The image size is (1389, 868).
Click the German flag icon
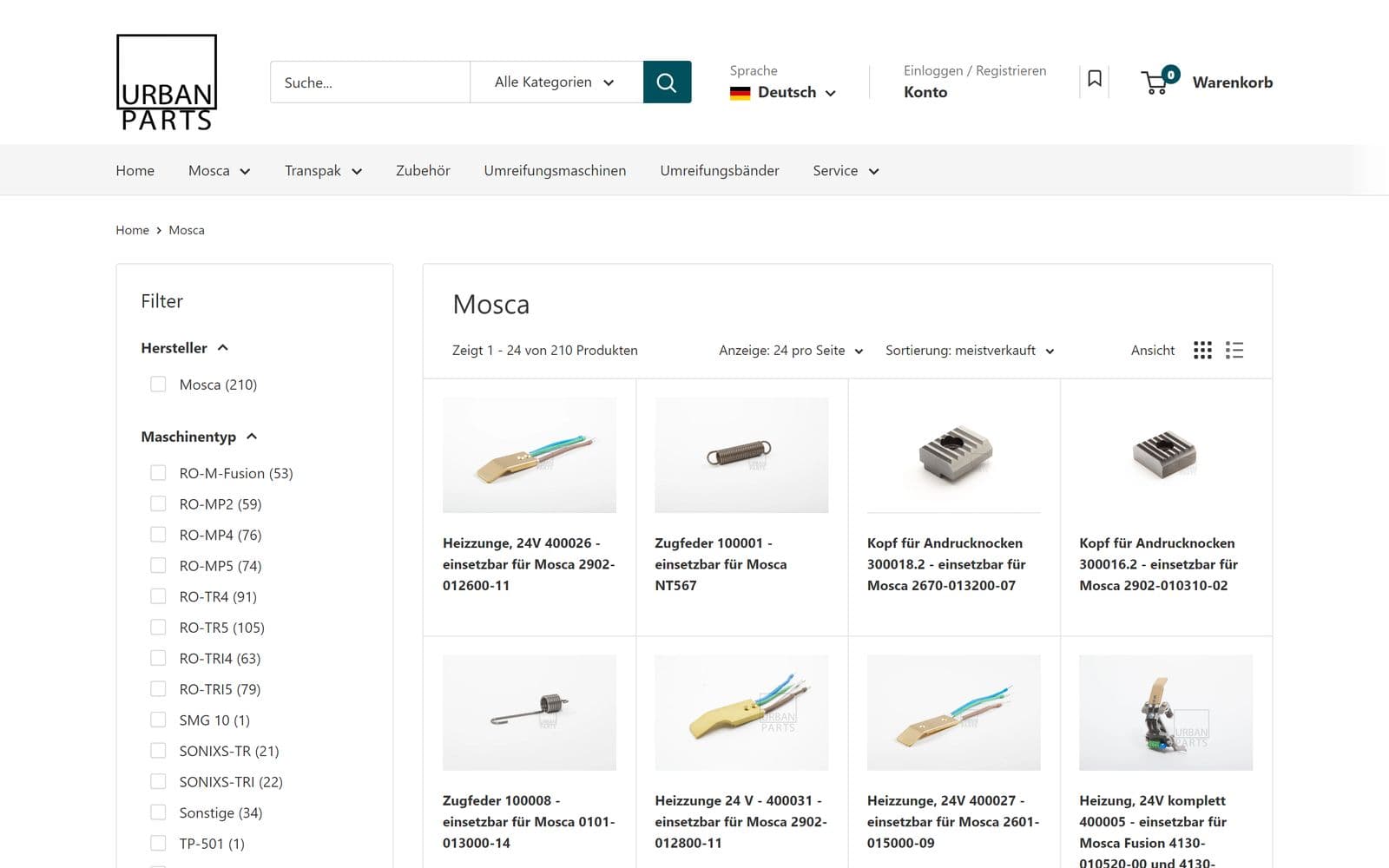[x=740, y=93]
